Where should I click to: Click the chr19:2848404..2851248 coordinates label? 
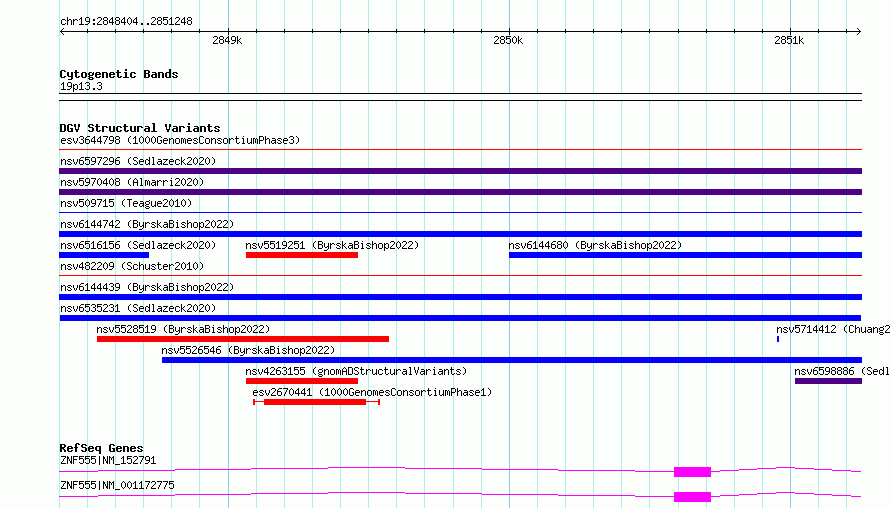coord(126,21)
